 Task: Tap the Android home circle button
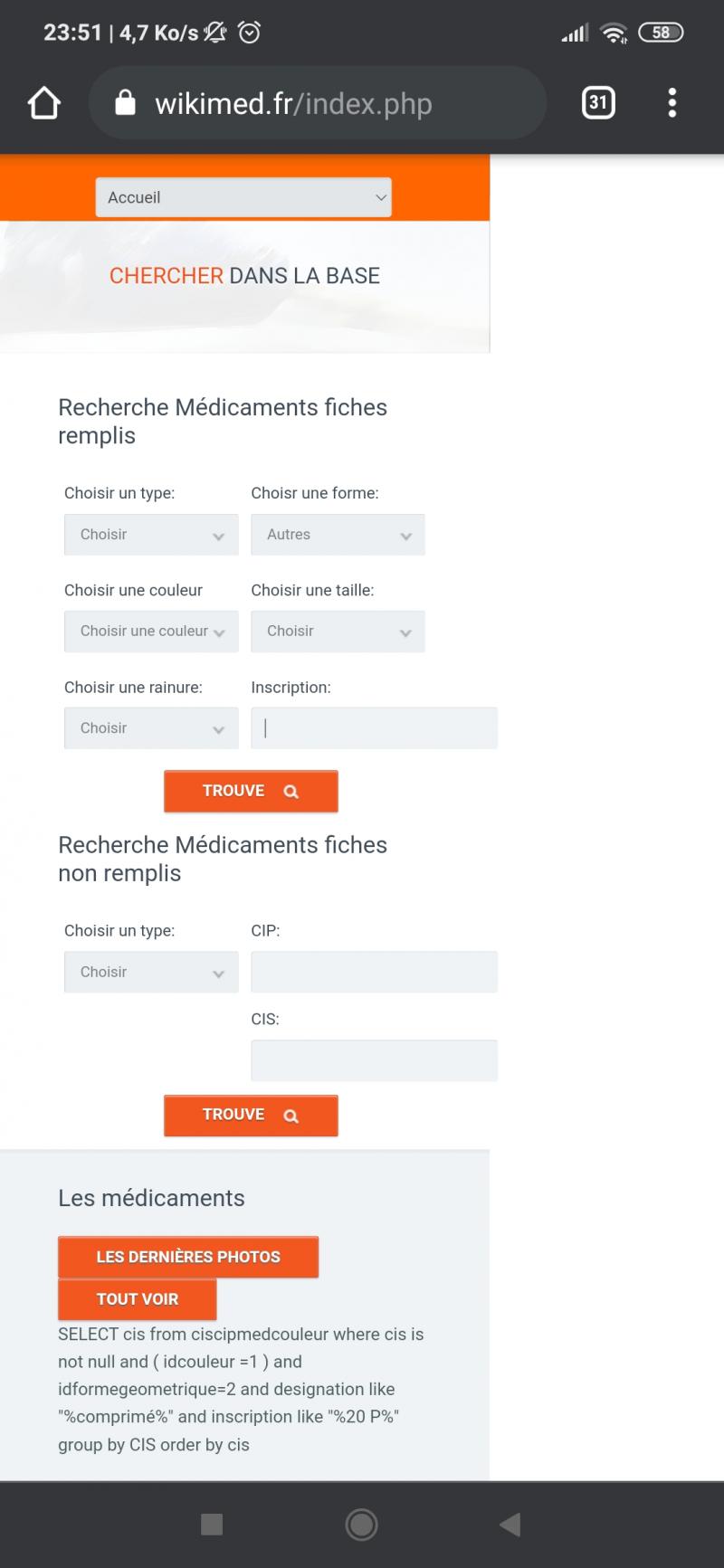[x=361, y=1525]
